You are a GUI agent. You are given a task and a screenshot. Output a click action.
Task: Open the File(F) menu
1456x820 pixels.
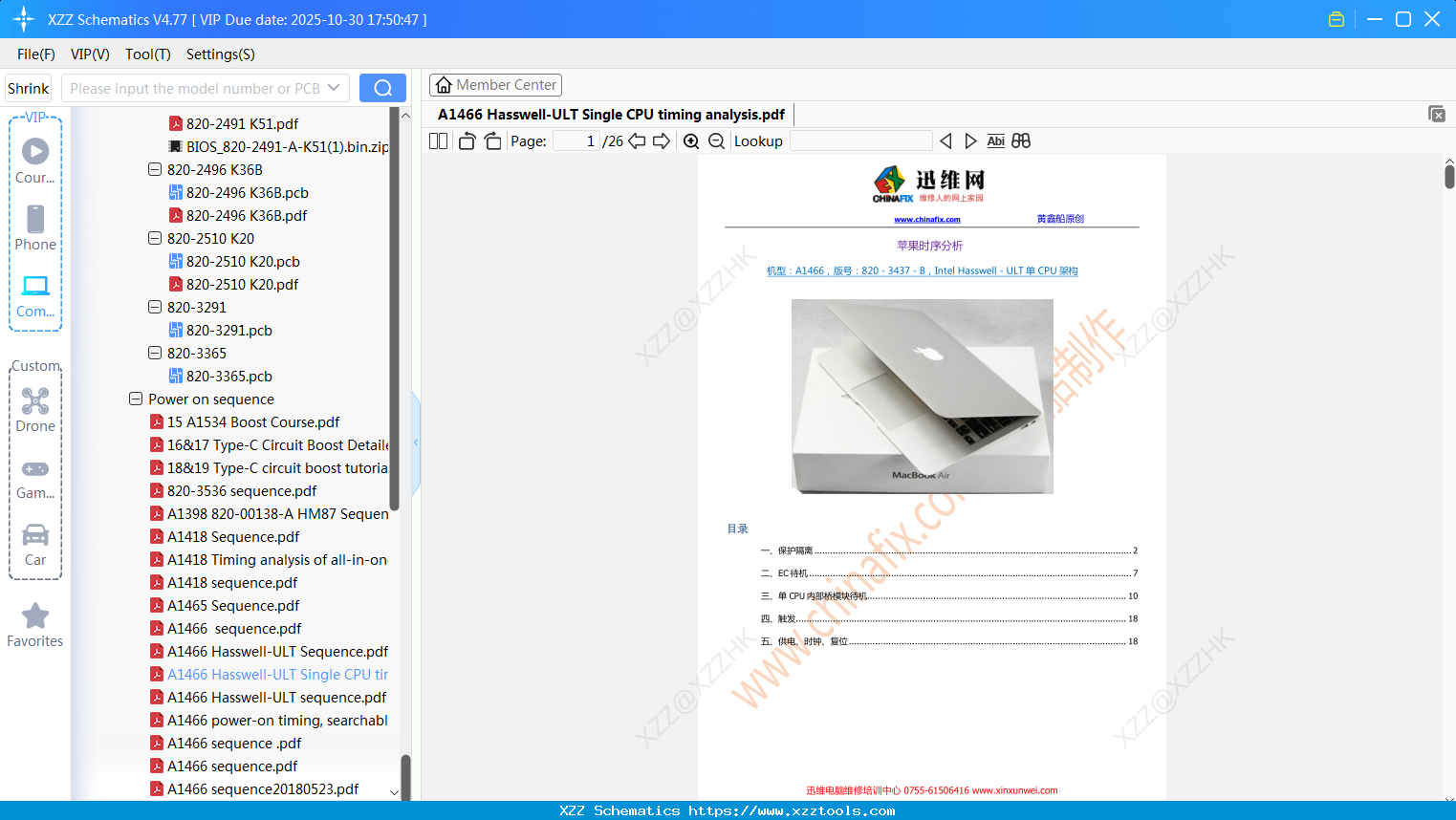(x=36, y=54)
